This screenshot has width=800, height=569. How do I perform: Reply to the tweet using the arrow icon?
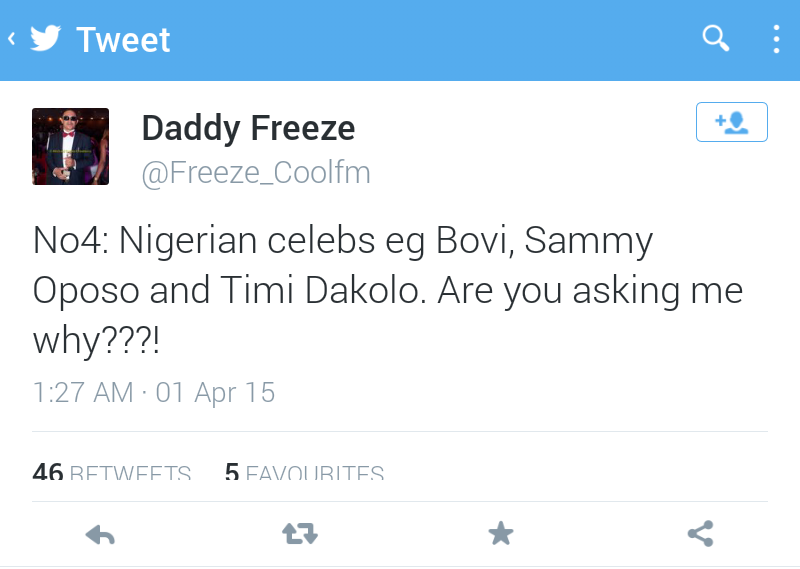(100, 535)
